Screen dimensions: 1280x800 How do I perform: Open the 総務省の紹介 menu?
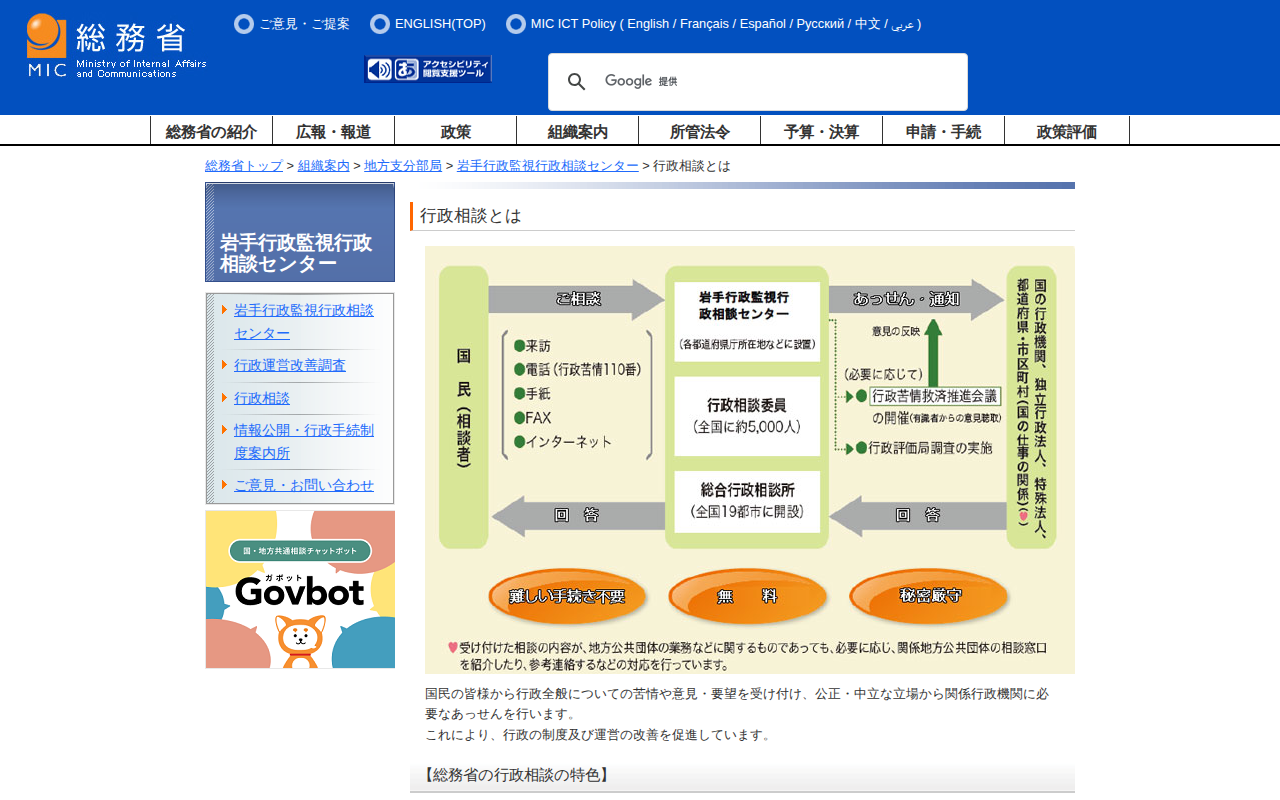click(212, 131)
